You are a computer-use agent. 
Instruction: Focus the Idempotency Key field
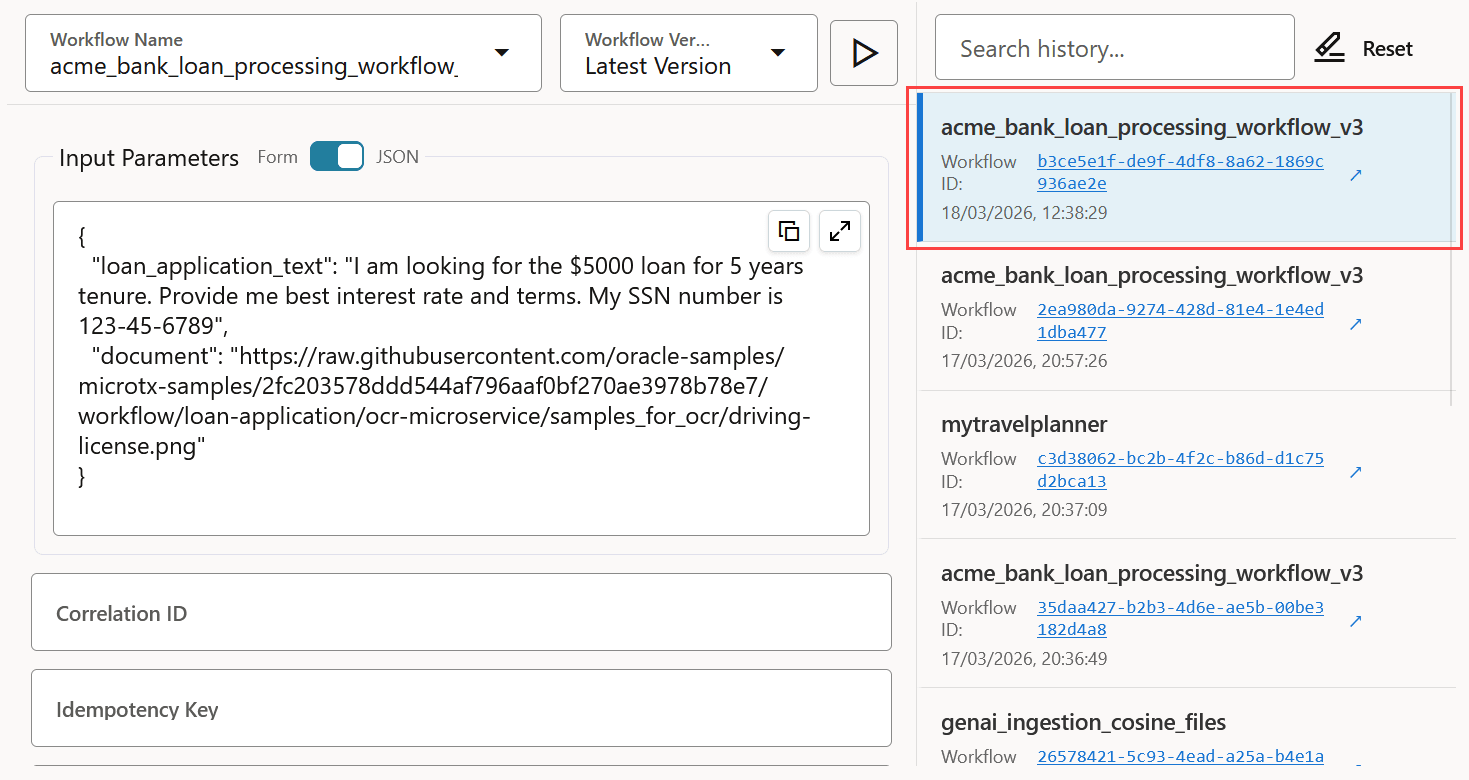[x=461, y=710]
